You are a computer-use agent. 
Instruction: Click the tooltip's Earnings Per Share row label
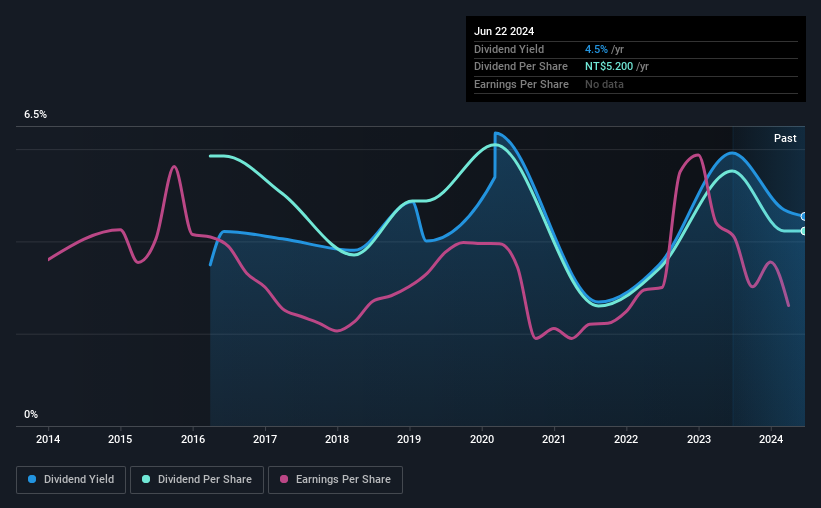tap(521, 84)
